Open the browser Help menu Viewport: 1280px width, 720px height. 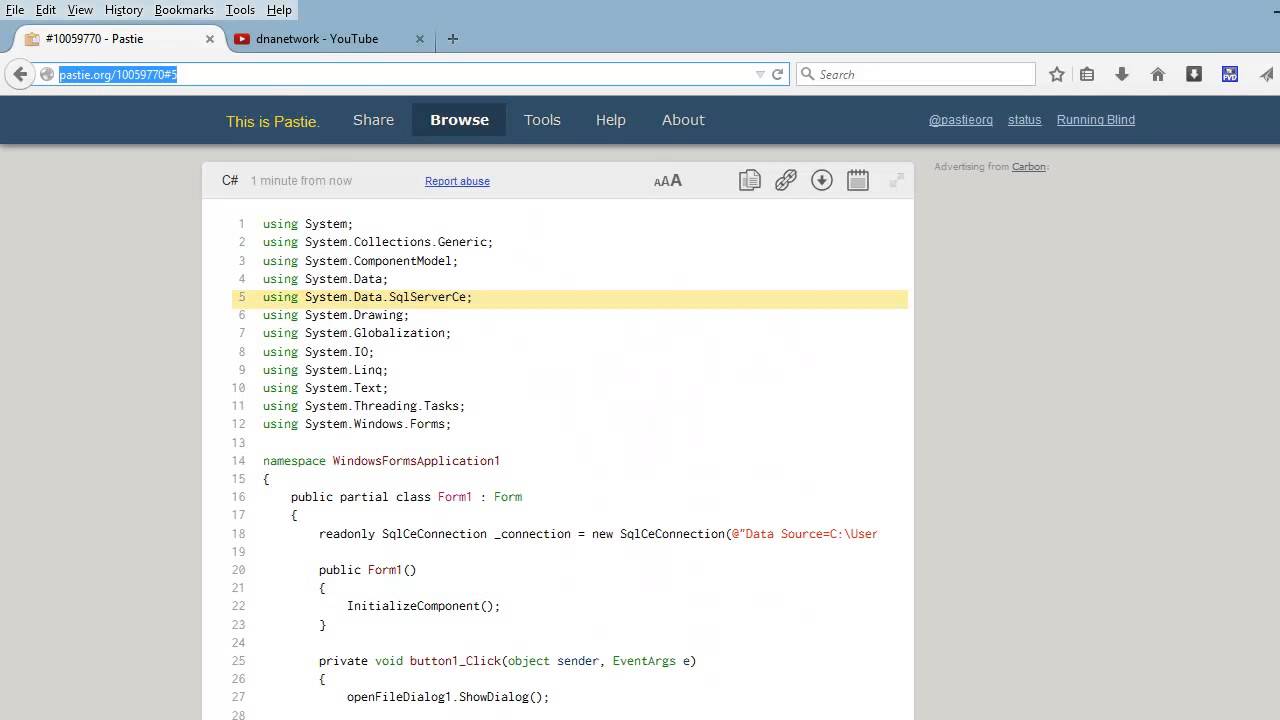[279, 9]
